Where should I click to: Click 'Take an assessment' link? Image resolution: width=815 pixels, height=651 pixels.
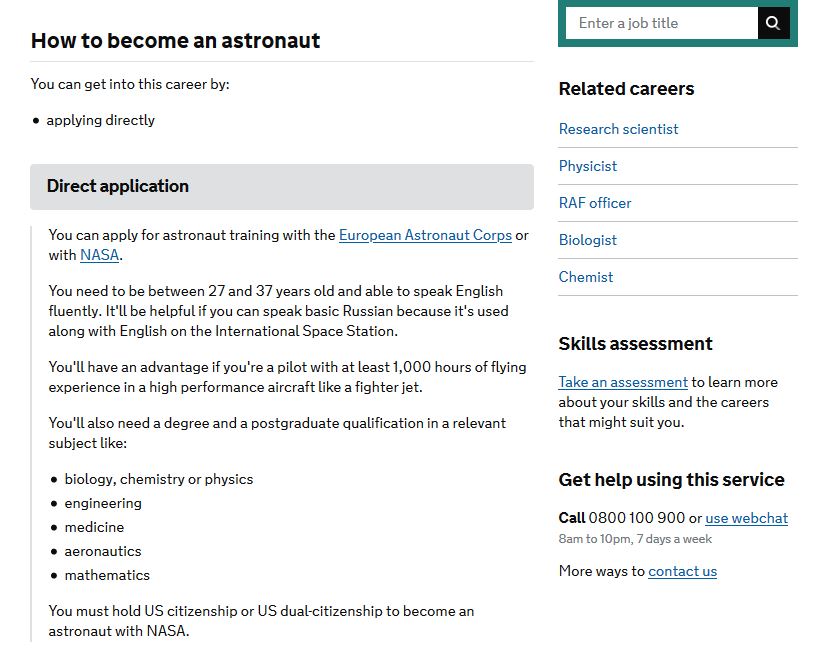coord(623,382)
